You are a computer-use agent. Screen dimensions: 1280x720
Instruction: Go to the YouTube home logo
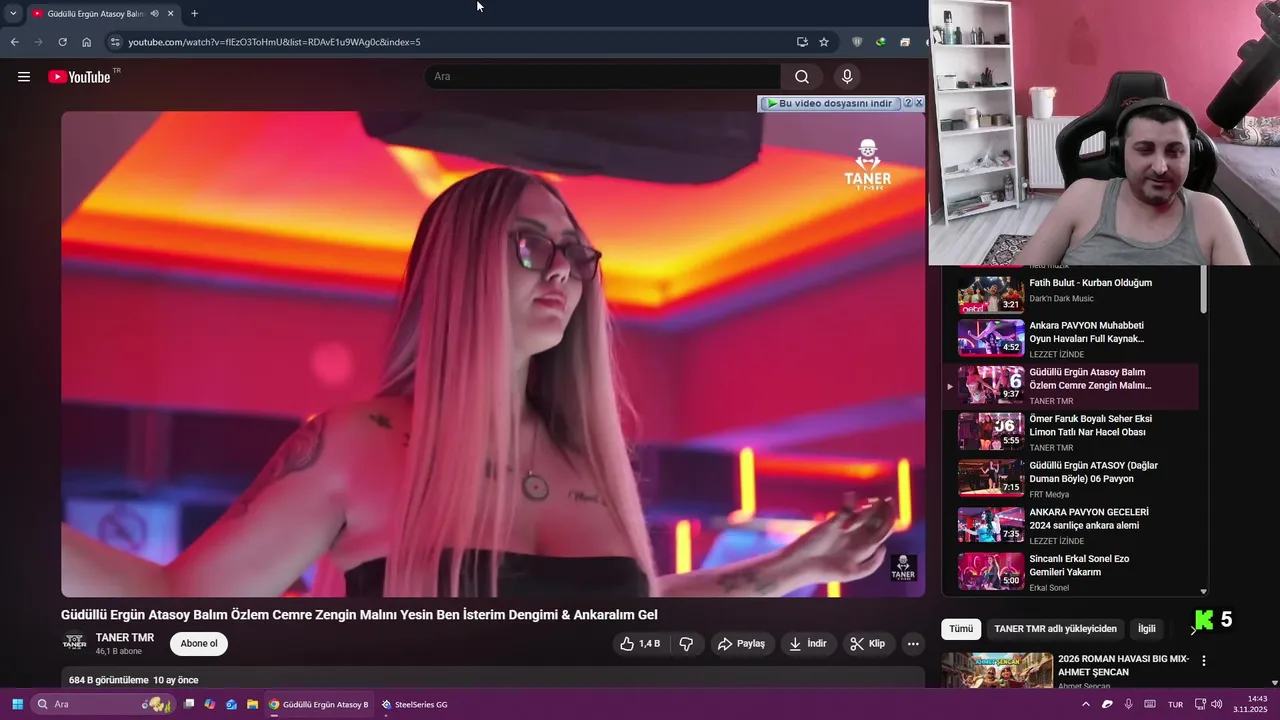click(80, 77)
